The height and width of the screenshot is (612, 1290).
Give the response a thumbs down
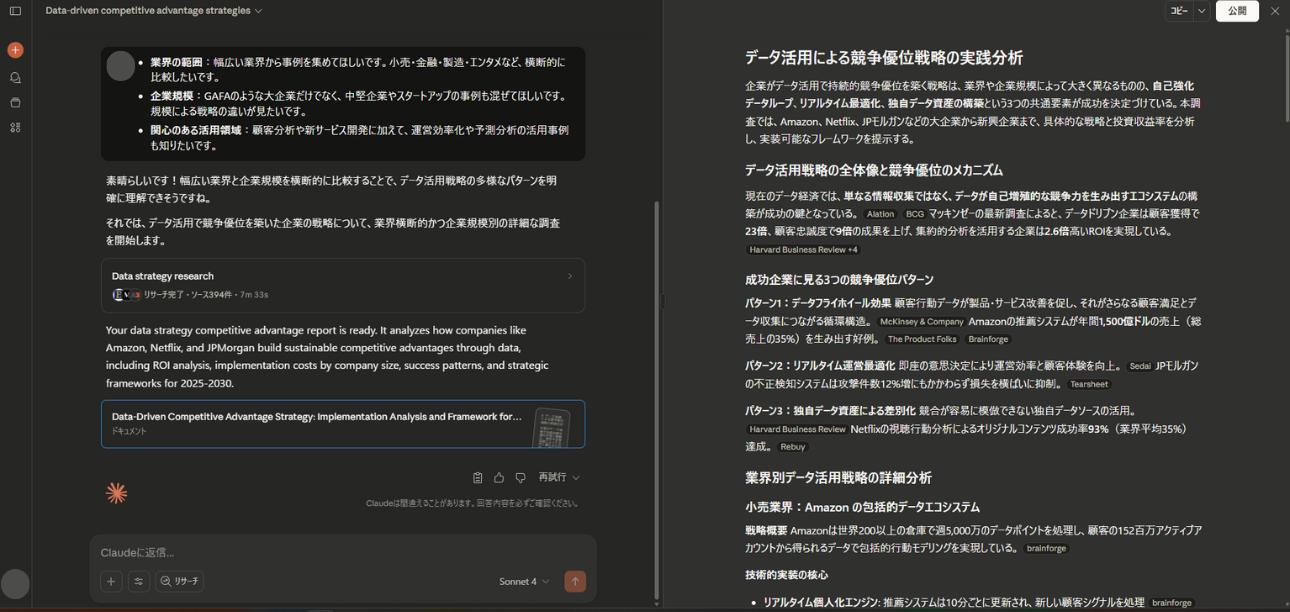[x=519, y=477]
